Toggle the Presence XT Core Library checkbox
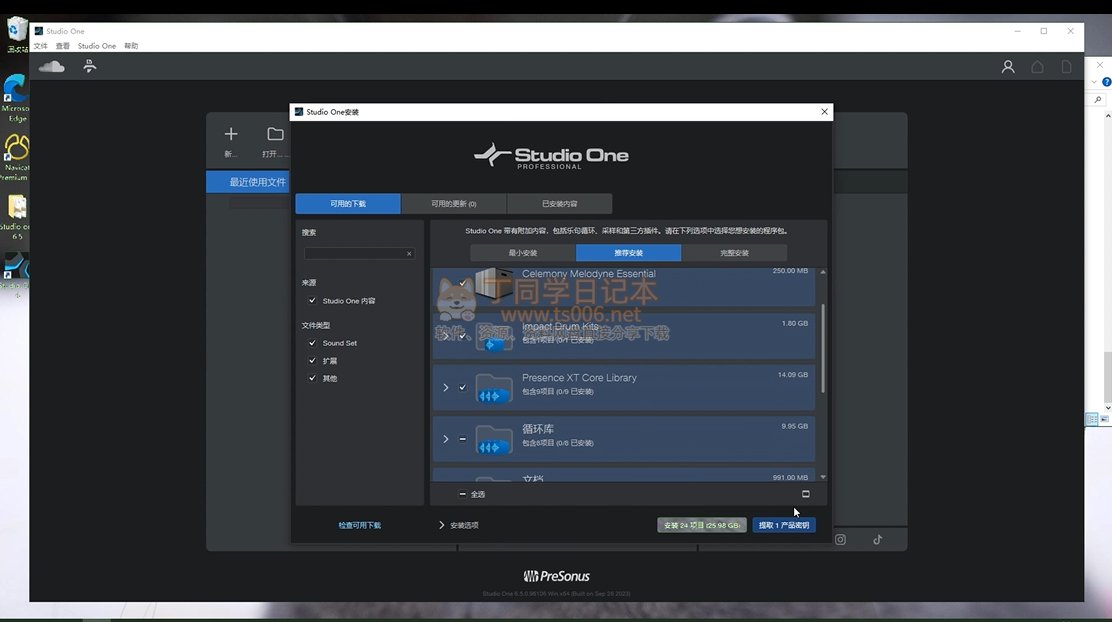Viewport: 1112px width, 622px height. click(462, 388)
